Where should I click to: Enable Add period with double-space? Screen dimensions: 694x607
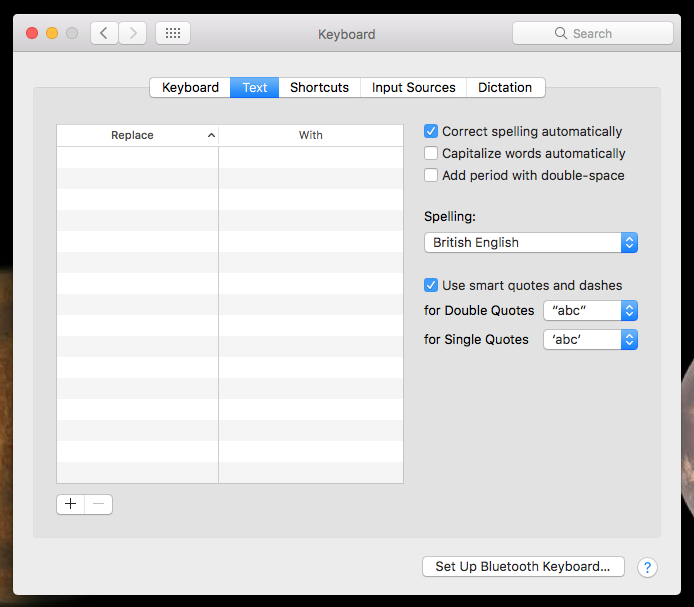click(x=431, y=175)
